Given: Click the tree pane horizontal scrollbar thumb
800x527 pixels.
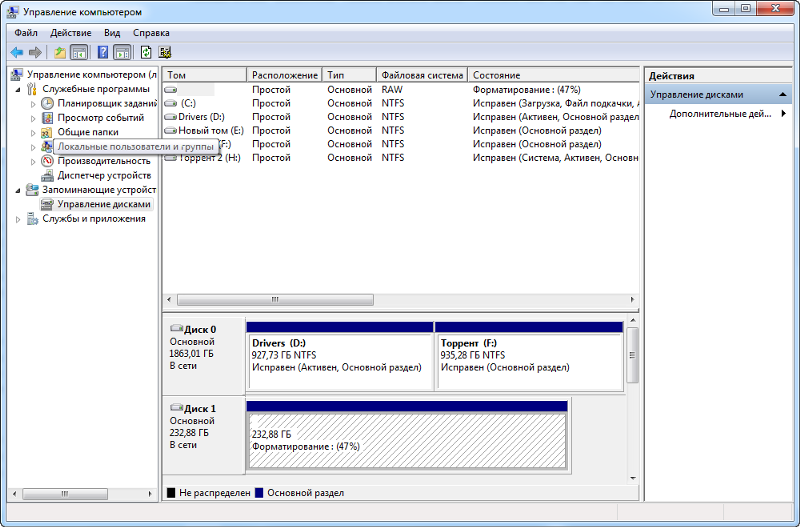Looking at the screenshot, I should pyautogui.click(x=65, y=494).
